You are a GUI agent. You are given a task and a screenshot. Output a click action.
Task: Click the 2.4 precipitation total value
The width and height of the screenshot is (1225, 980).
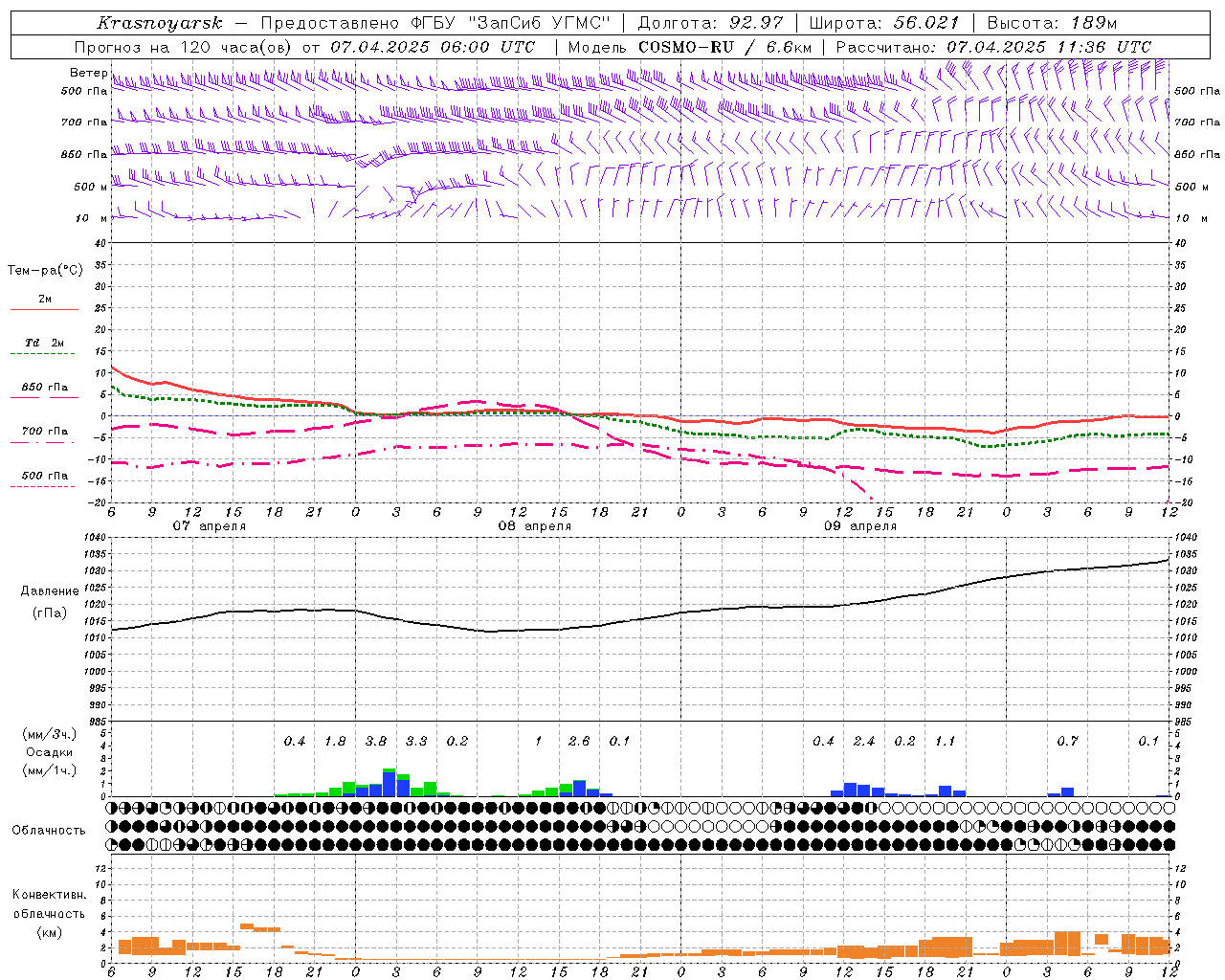point(864,742)
